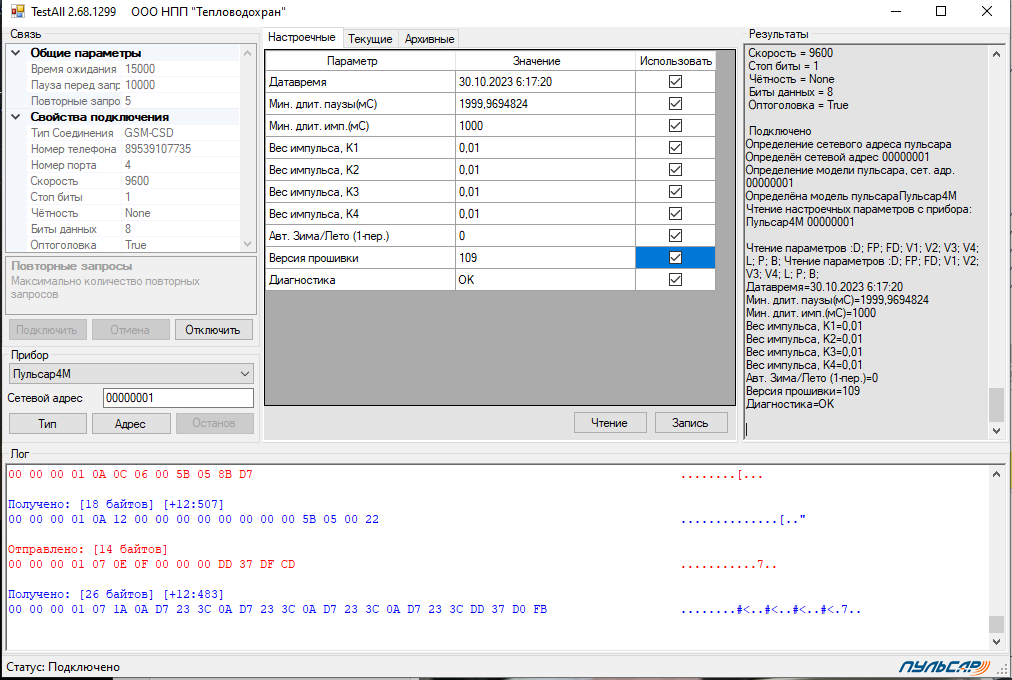The width and height of the screenshot is (1012, 680).
Task: Click the Результаты panel scroll up arrow
Action: pyautogui.click(x=996, y=54)
